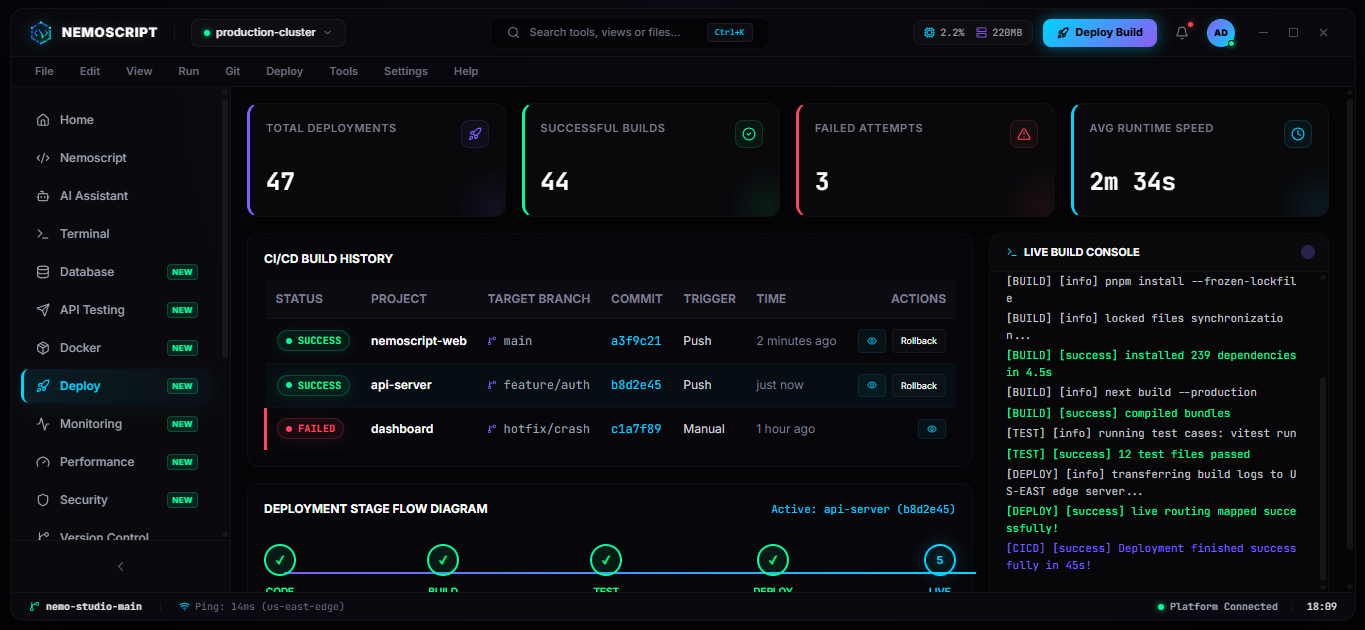Click the CPU usage 2.2% indicator
The height and width of the screenshot is (630, 1365).
click(945, 33)
